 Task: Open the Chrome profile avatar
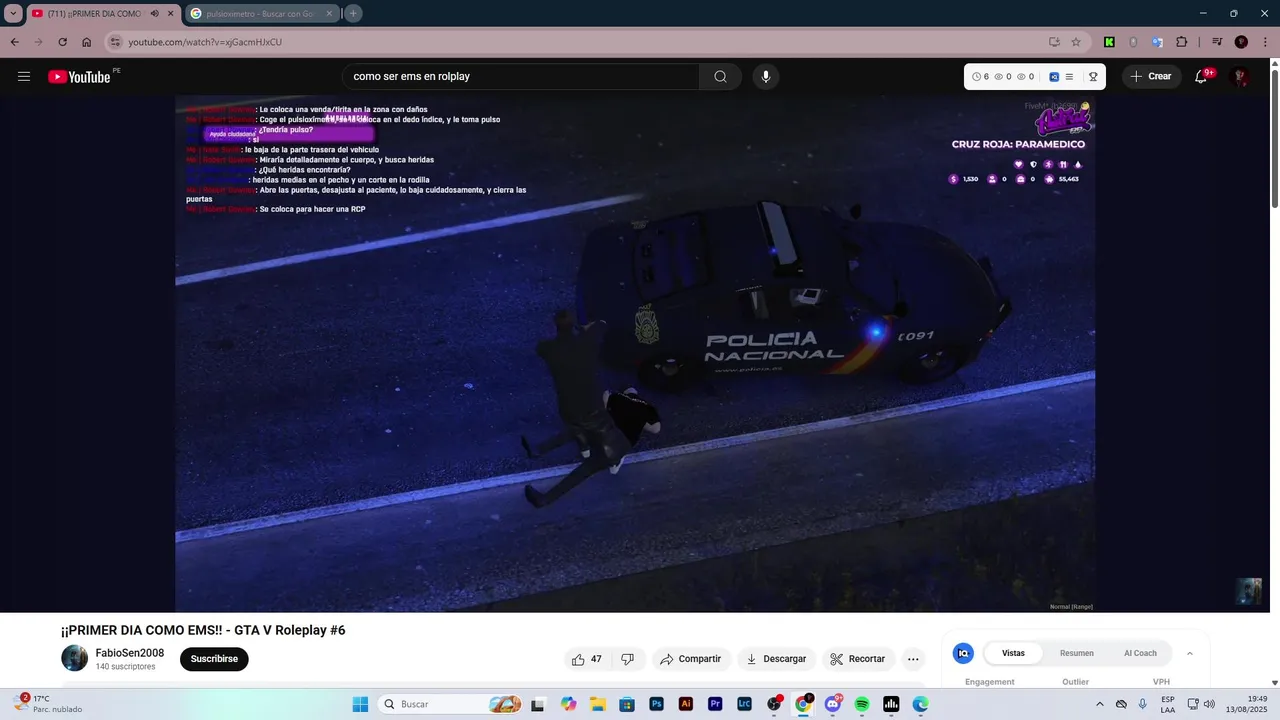(x=1241, y=42)
